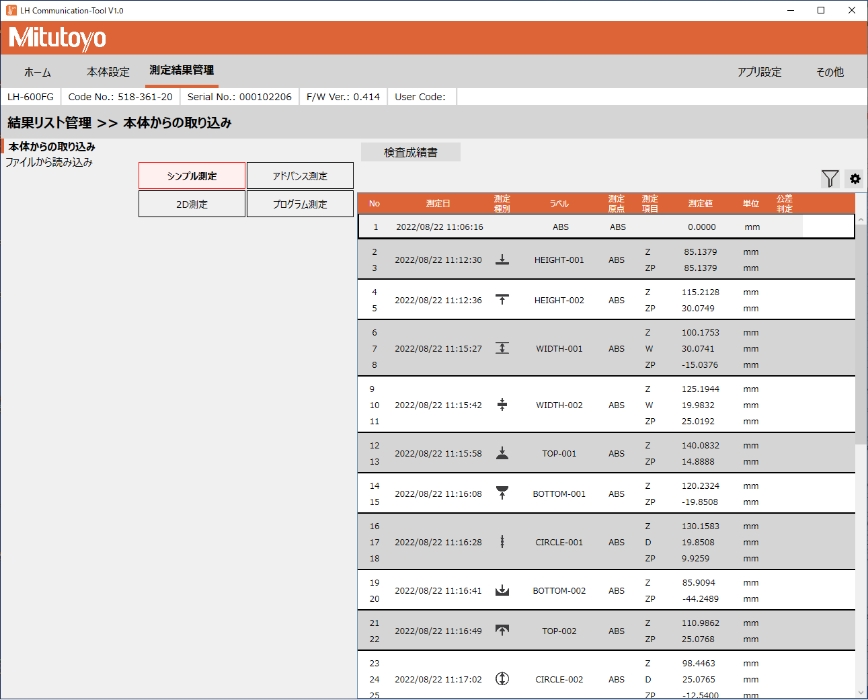Click the BOTTOM-002 measurement type icon
The width and height of the screenshot is (868, 700).
[502, 591]
